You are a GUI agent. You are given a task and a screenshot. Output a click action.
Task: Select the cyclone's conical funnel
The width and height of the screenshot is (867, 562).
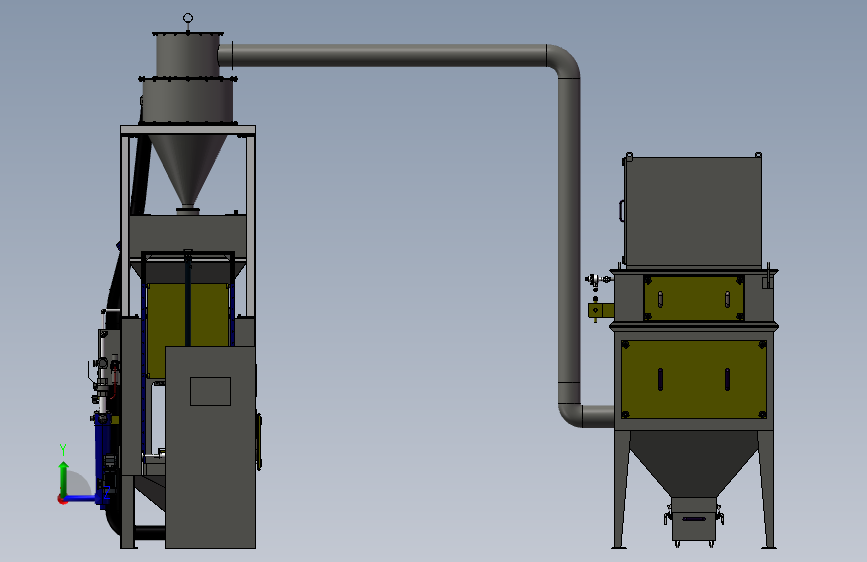(188, 169)
